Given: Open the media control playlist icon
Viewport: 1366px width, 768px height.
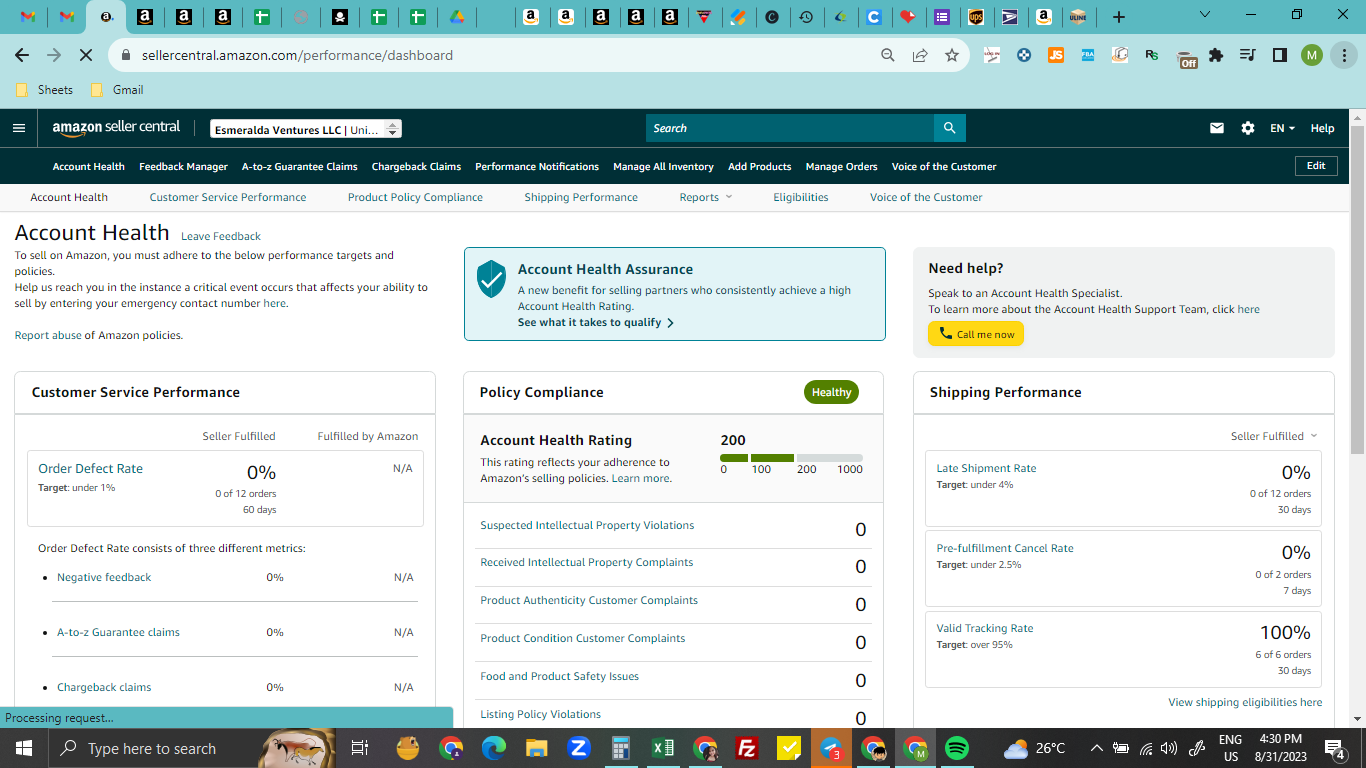Looking at the screenshot, I should click(1247, 55).
